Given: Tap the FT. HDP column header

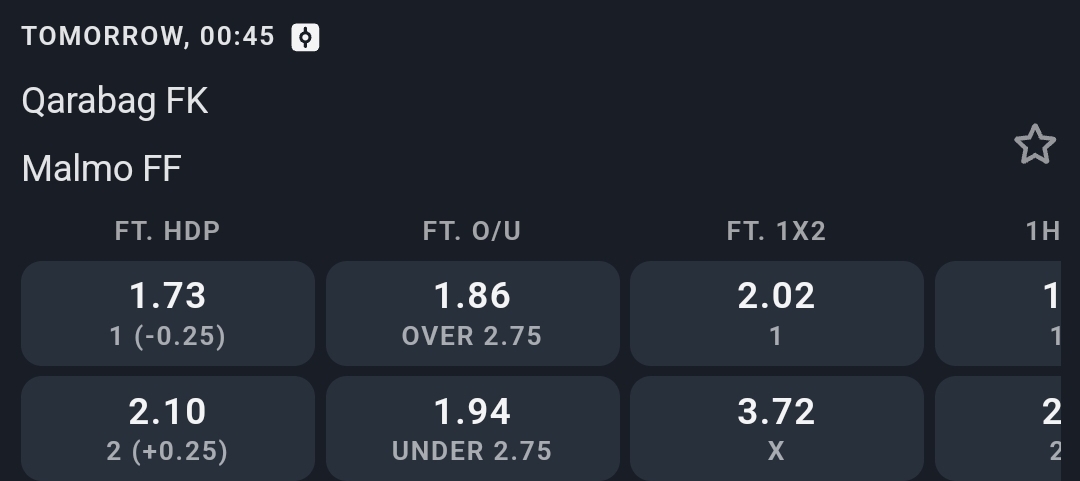Looking at the screenshot, I should point(168,231).
